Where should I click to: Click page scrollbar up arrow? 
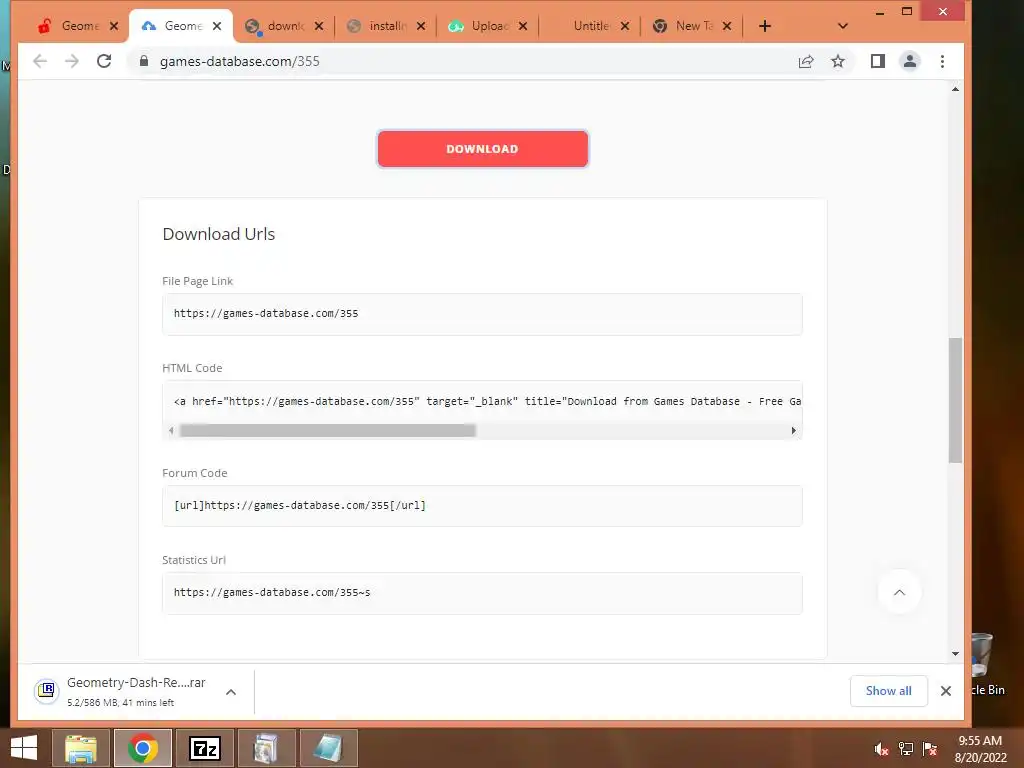[x=955, y=89]
